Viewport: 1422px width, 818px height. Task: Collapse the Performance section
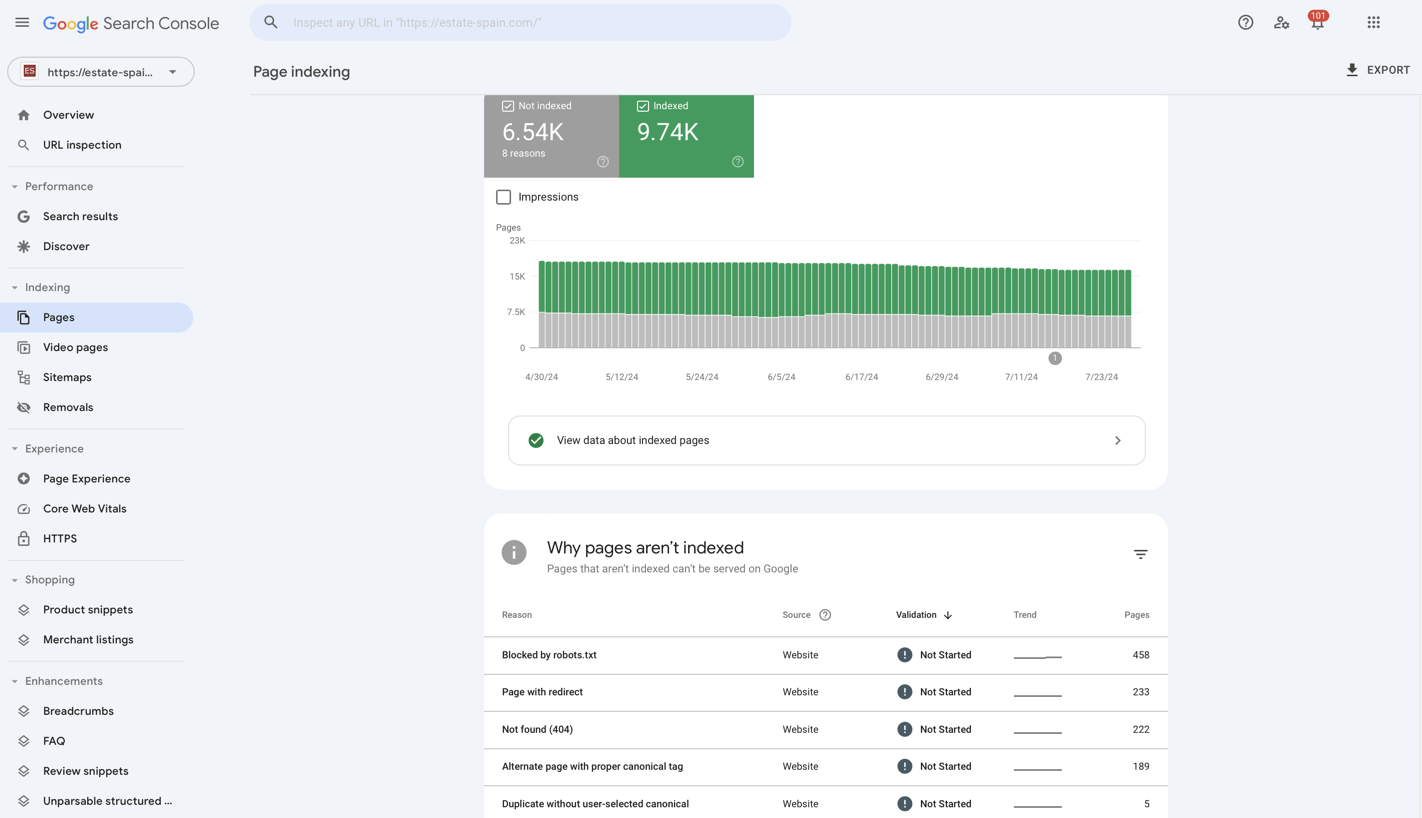click(13, 186)
